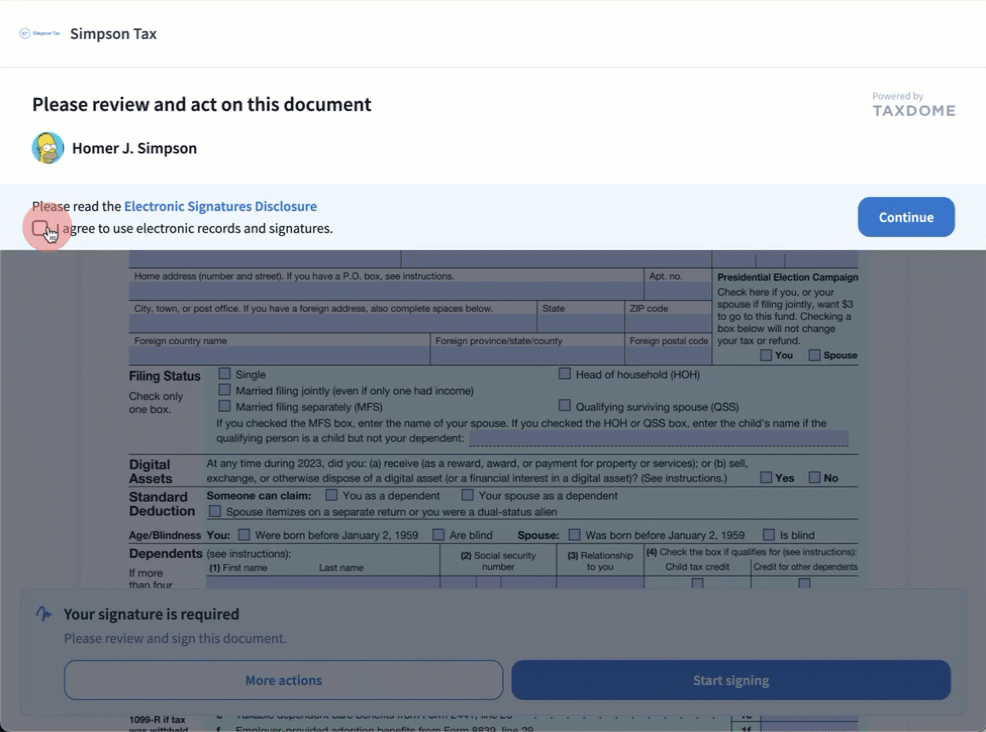Tick Qualifying surviving spouse (QSS) box

tap(565, 406)
